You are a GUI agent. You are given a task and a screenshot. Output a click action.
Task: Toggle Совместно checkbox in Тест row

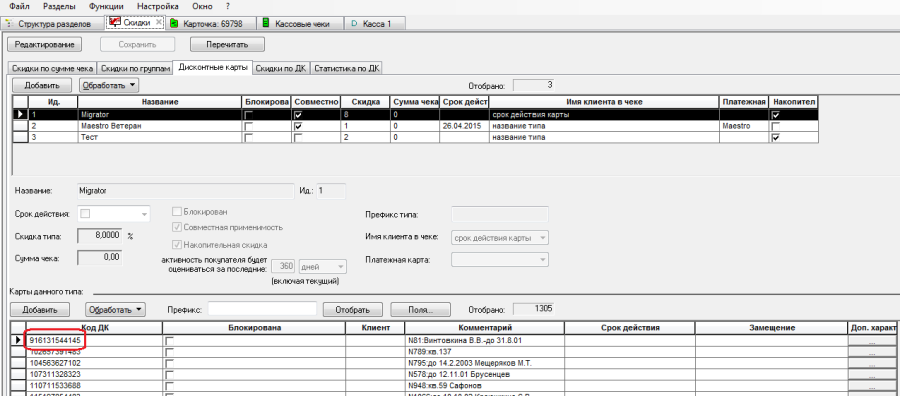point(297,138)
